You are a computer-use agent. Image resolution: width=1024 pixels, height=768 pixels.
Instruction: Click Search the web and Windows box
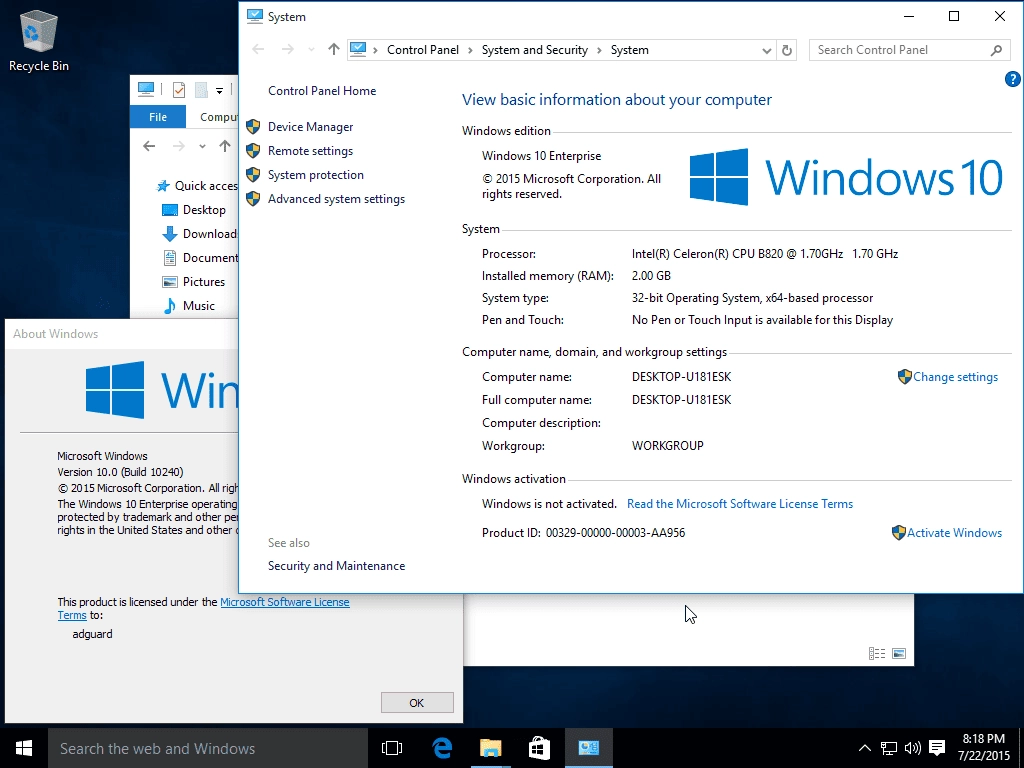tap(208, 748)
